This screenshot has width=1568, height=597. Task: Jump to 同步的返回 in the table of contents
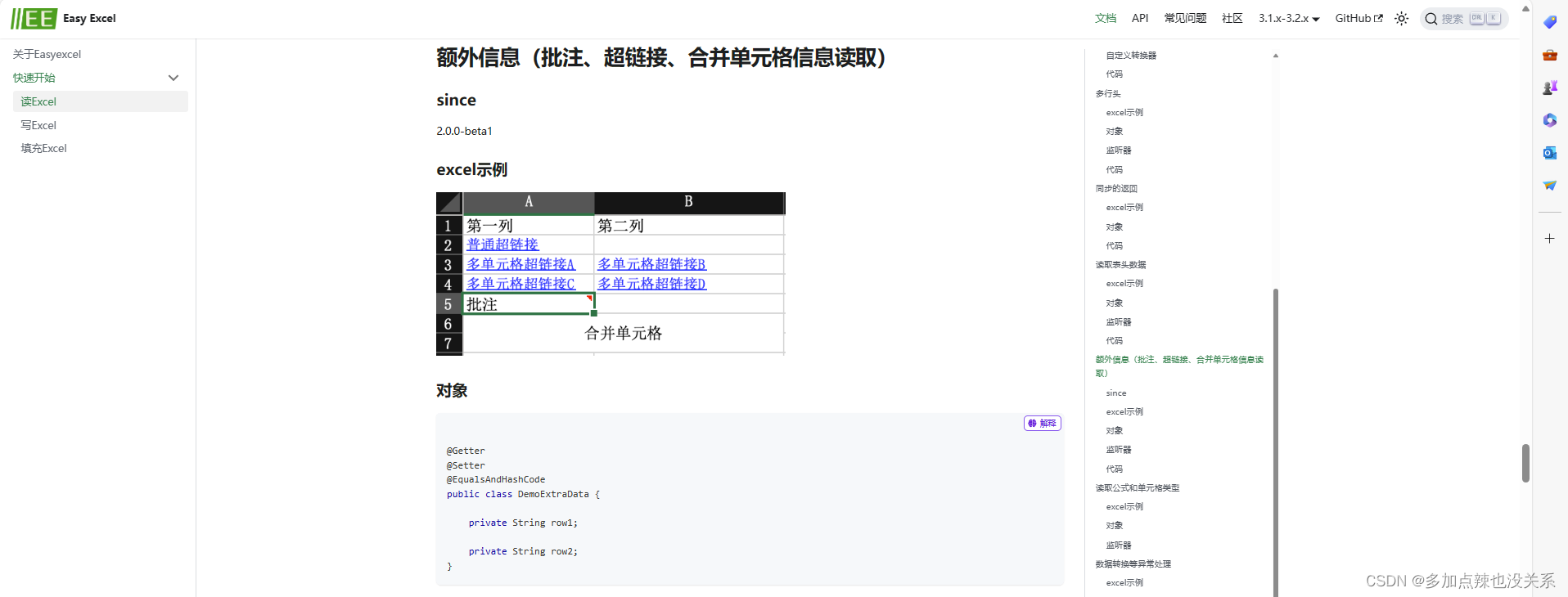click(1116, 189)
